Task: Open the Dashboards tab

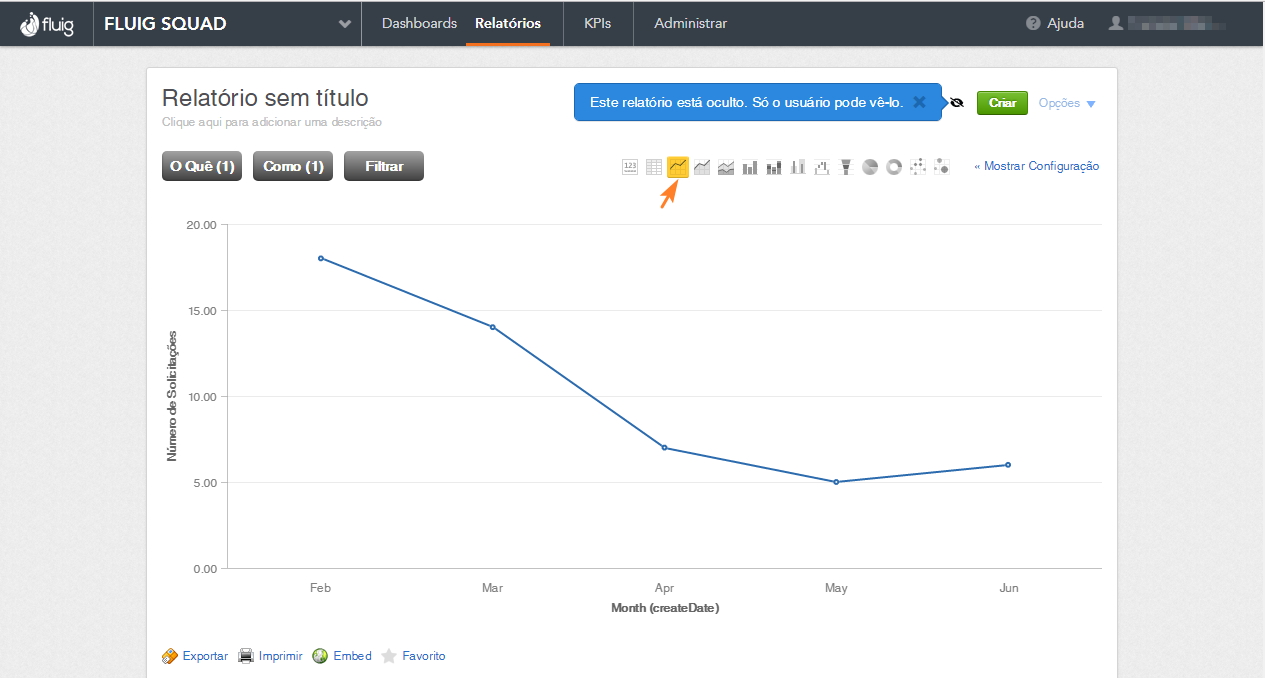Action: coord(419,23)
